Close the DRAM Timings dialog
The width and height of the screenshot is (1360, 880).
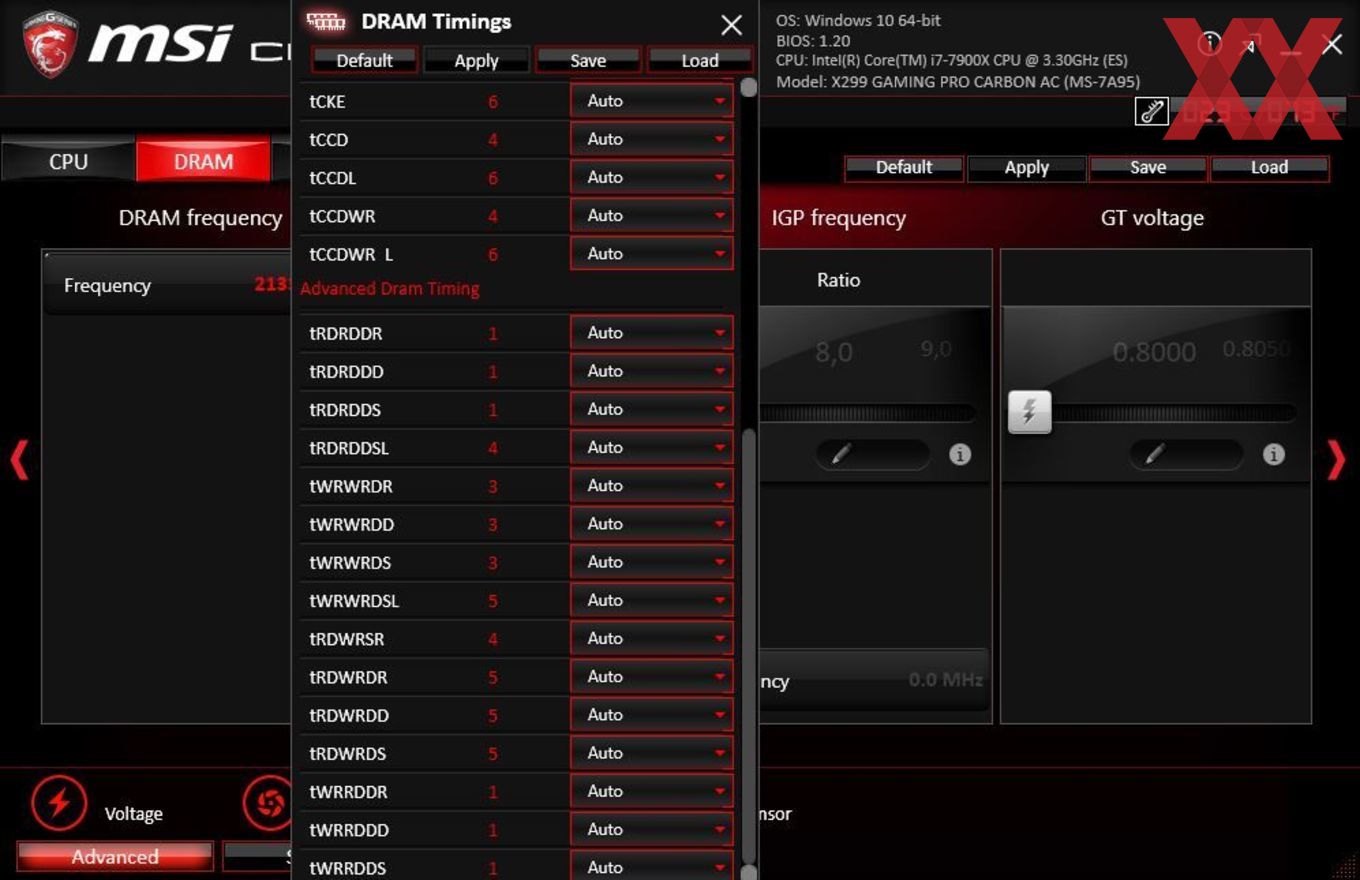732,25
